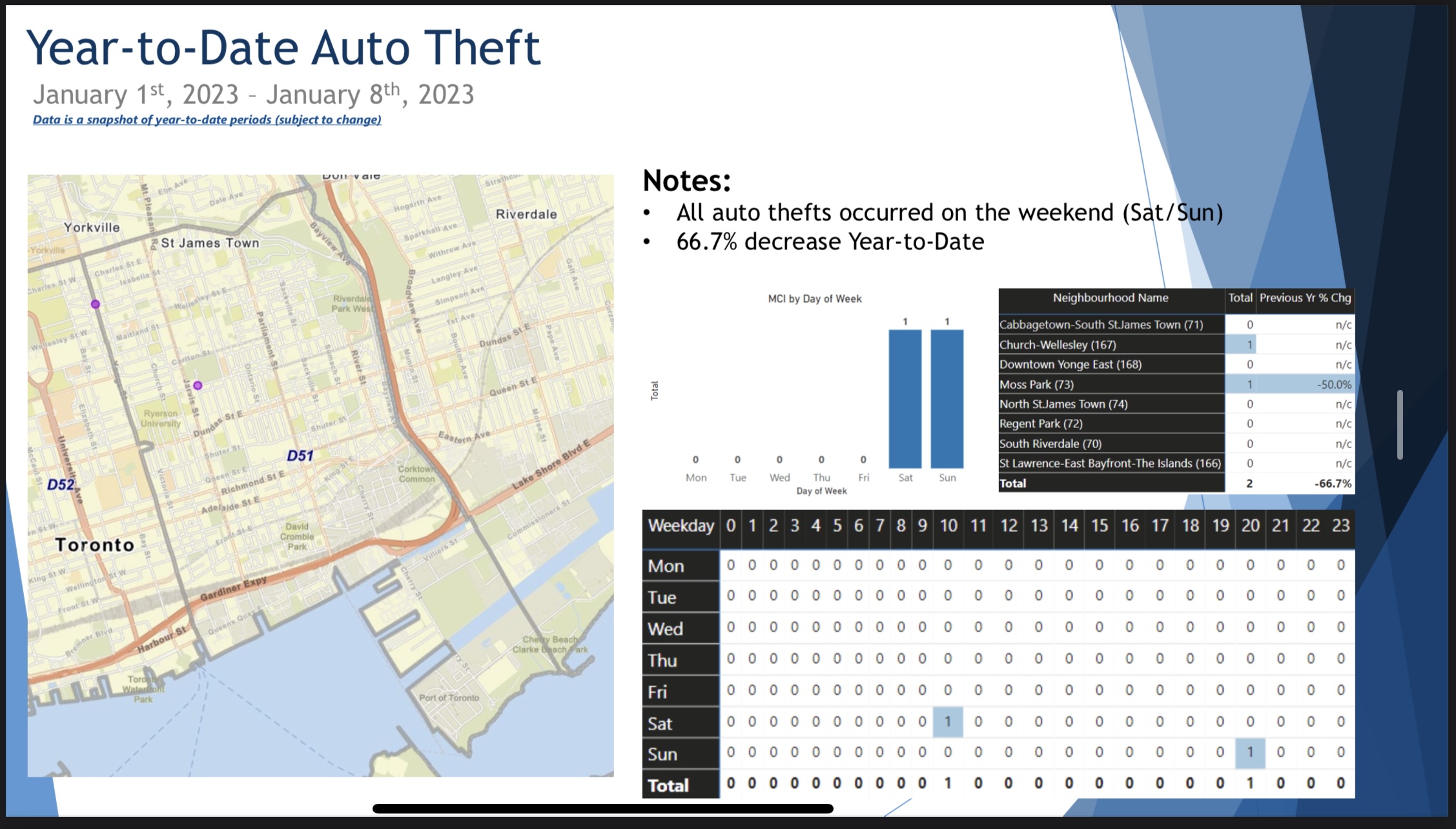
Task: Click the D51 division label on map
Action: point(300,456)
